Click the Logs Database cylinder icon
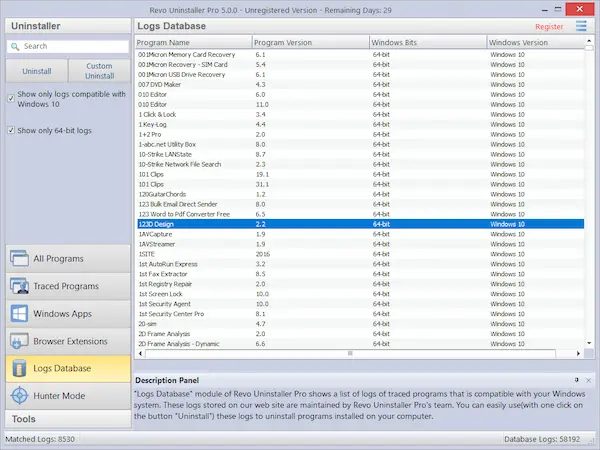The width and height of the screenshot is (600, 450). pos(19,368)
